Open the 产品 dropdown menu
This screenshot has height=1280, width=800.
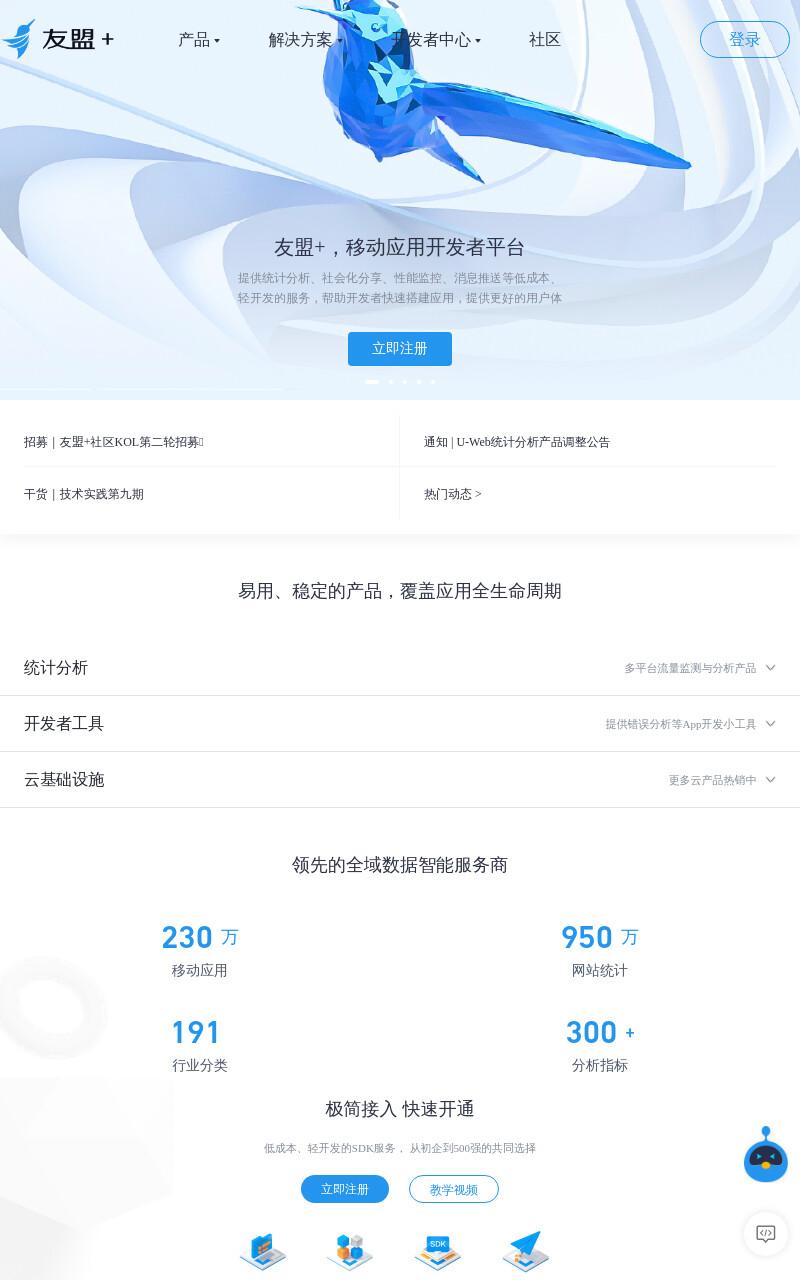coord(199,40)
